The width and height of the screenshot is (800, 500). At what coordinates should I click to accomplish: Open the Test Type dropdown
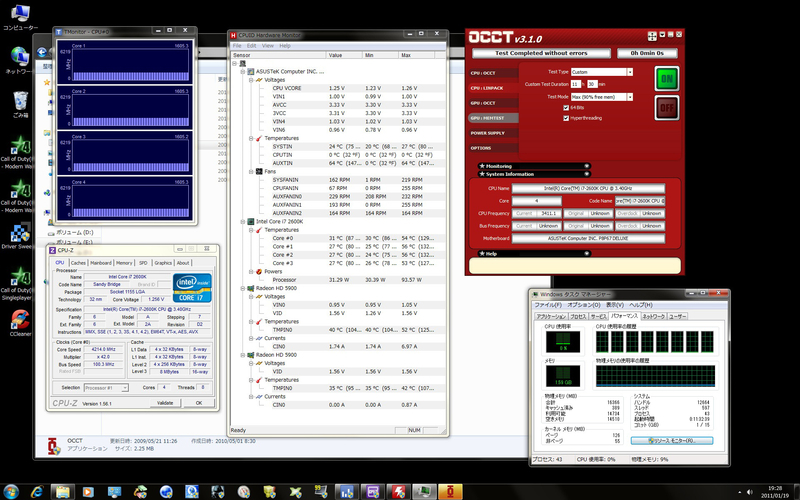tap(630, 72)
